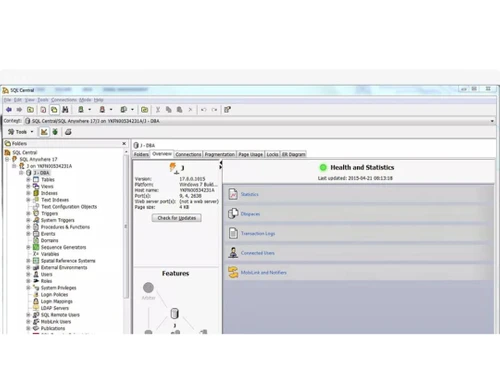The image size is (500, 375).
Task: Click the Users tree icon
Action: (x=36, y=274)
